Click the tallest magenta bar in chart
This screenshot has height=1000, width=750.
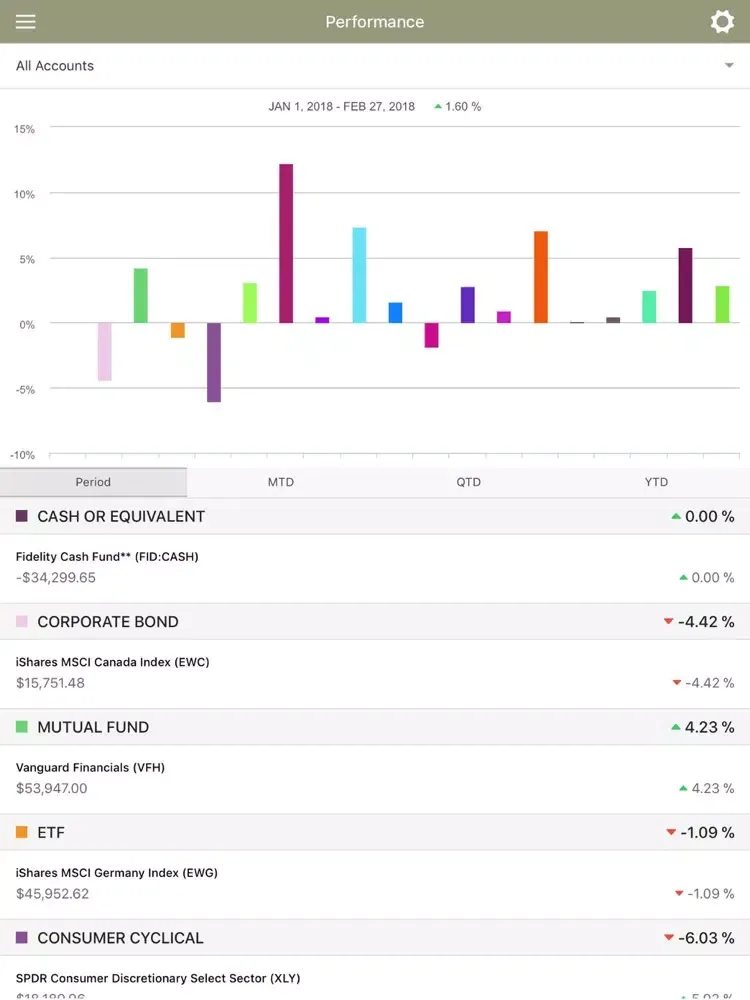click(x=286, y=243)
